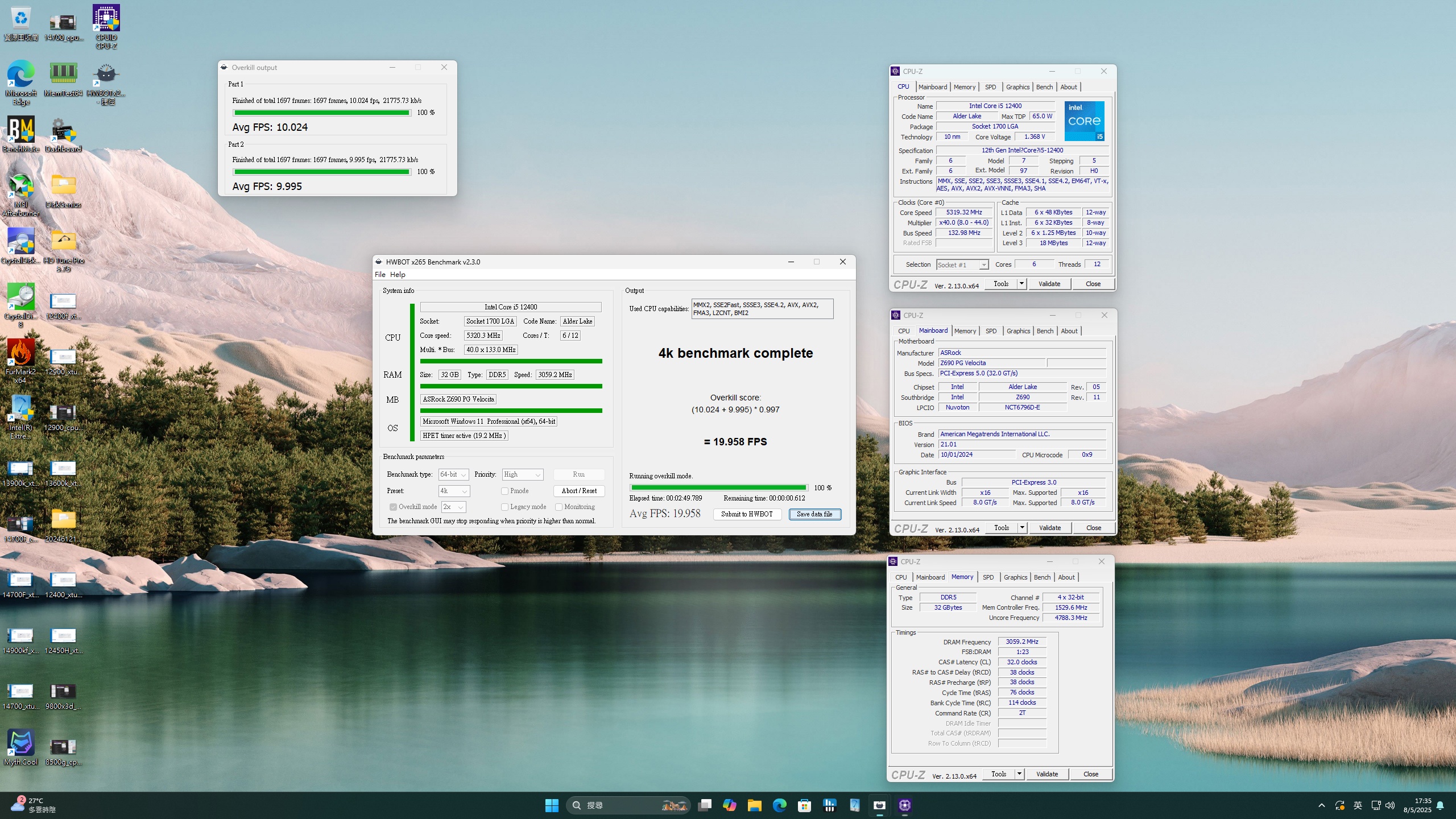Open the FurMark2 x64 desktop shortcut
The image size is (1456, 819).
(x=21, y=362)
